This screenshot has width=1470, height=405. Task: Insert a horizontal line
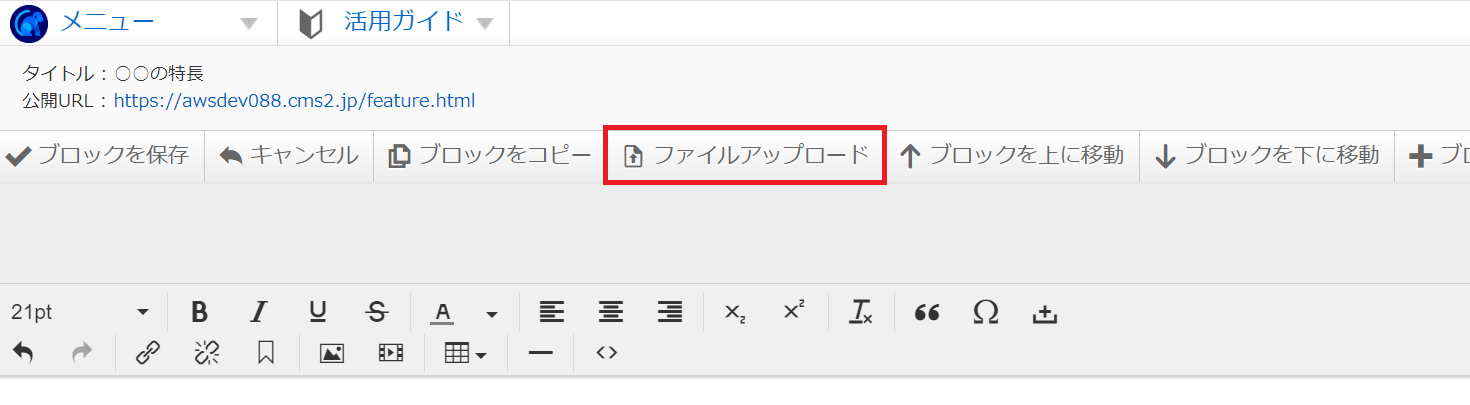pos(540,352)
